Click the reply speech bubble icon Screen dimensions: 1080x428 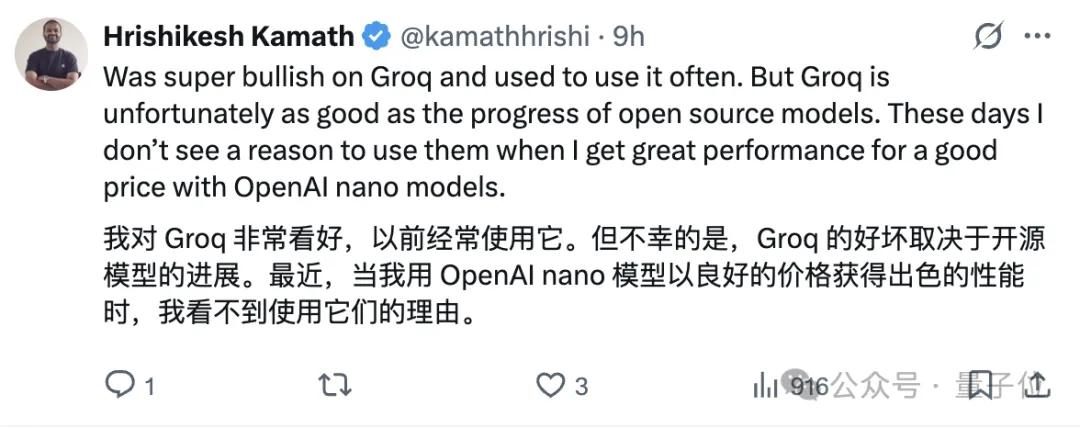[x=119, y=385]
